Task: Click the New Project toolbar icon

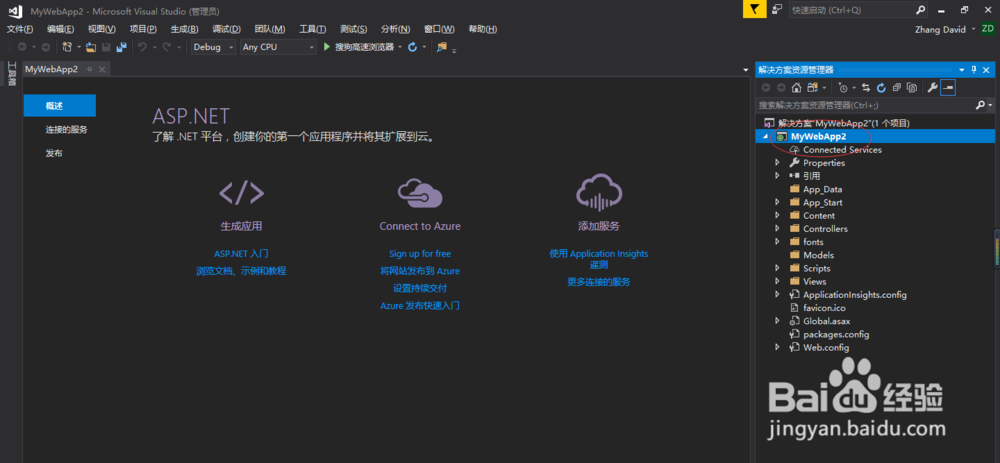Action: [x=68, y=47]
